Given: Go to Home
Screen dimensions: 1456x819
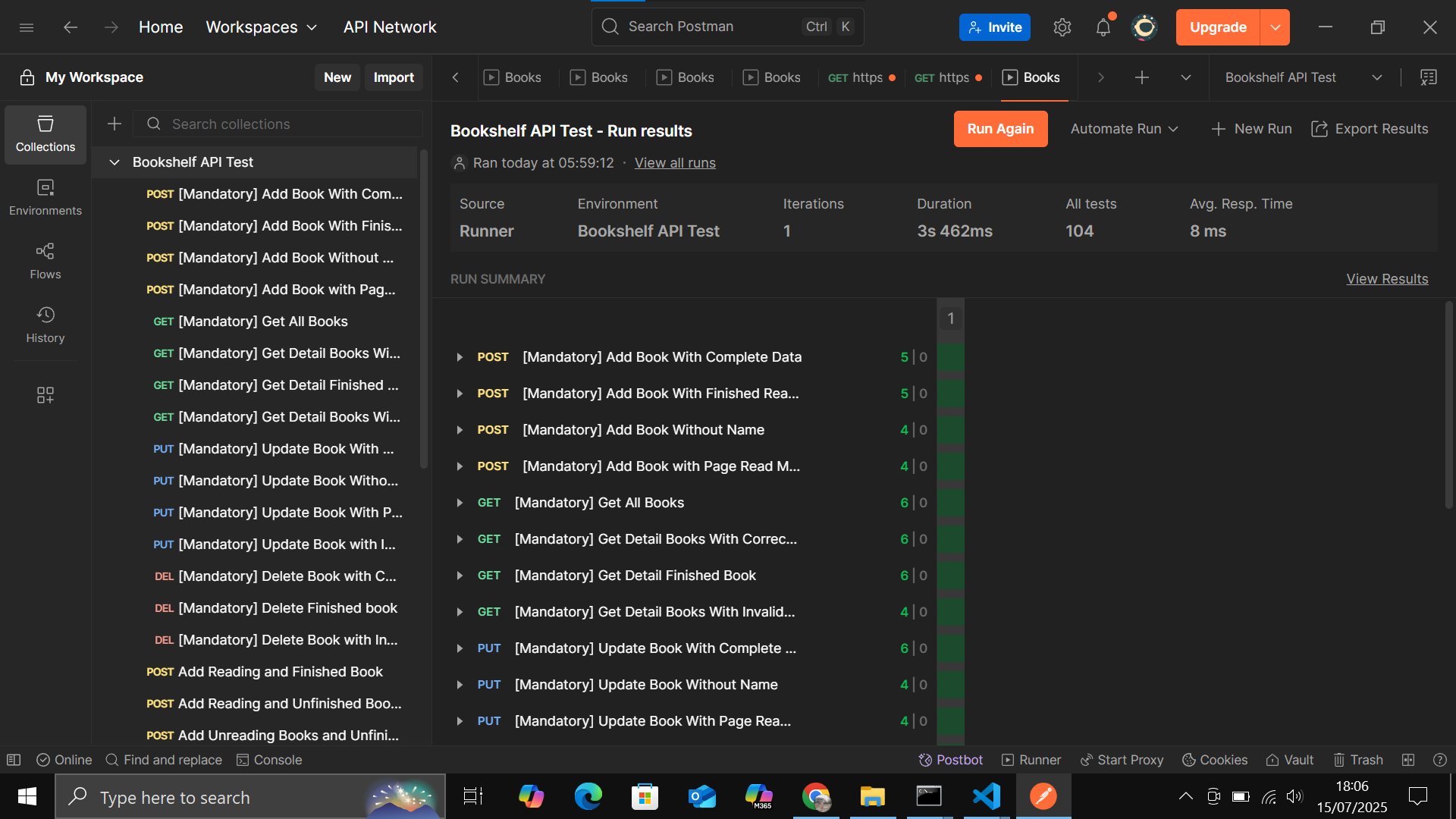Looking at the screenshot, I should tap(161, 27).
